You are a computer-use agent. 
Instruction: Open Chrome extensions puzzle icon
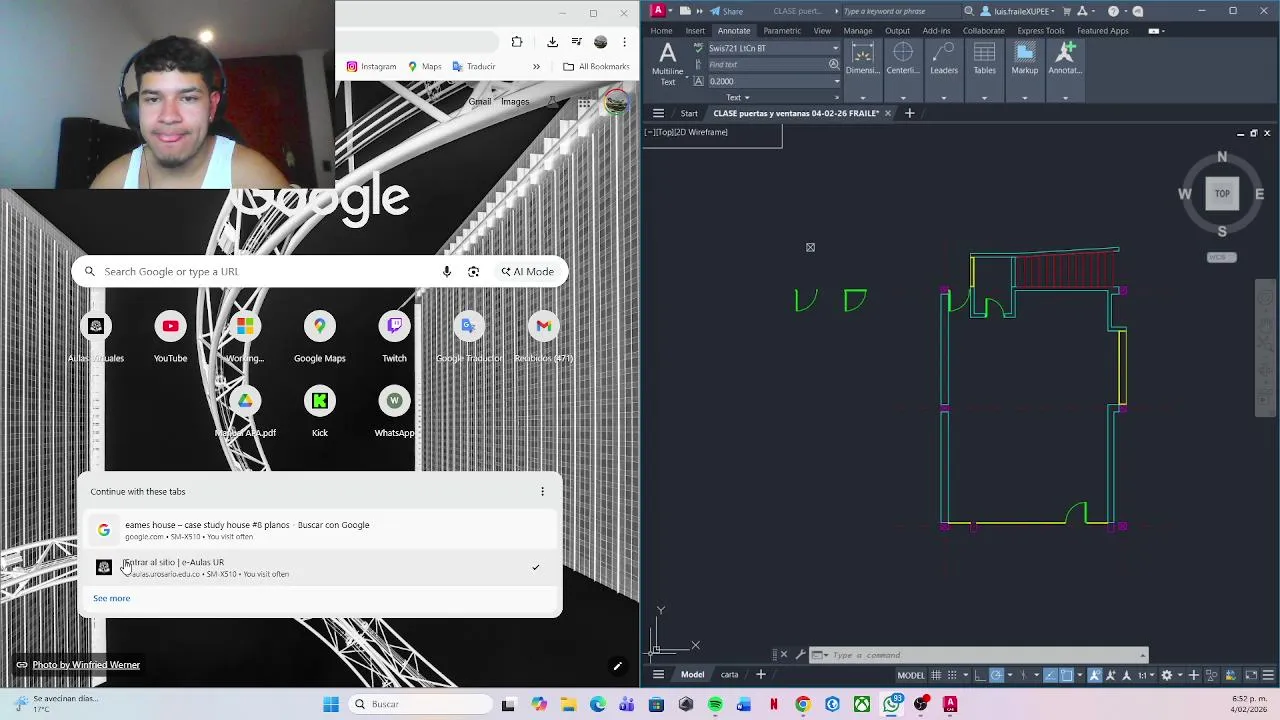coord(517,42)
